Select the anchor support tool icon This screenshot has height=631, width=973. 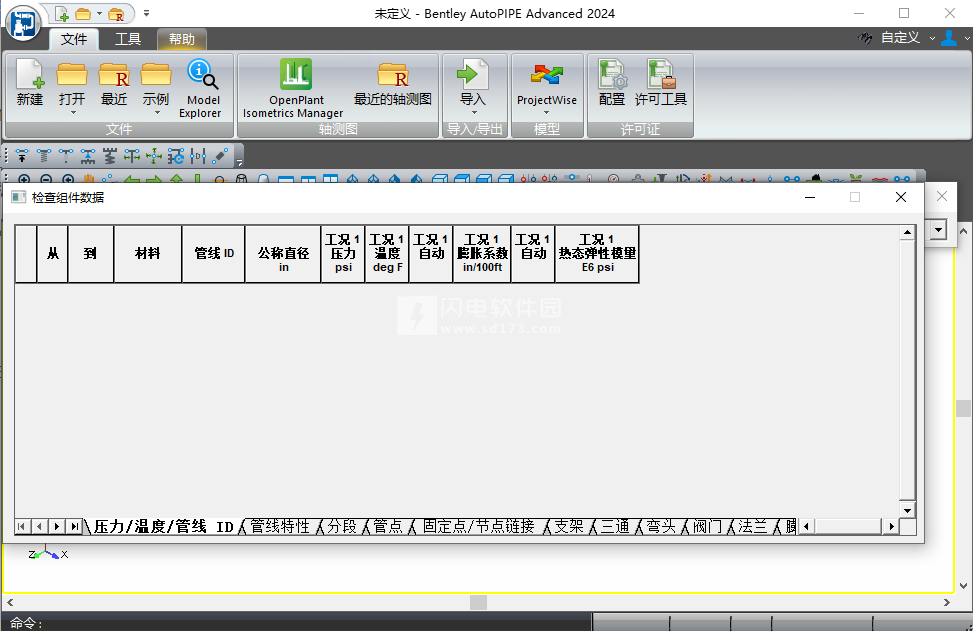coord(22,156)
